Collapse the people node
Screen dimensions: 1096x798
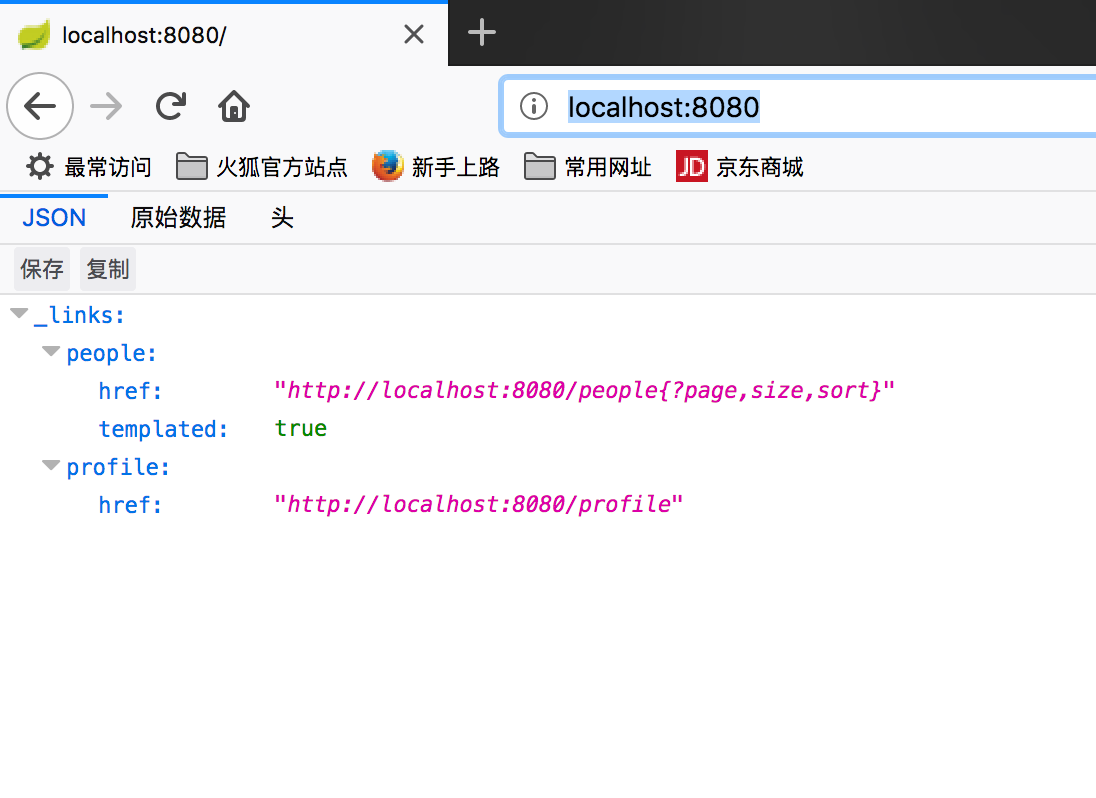(x=51, y=351)
